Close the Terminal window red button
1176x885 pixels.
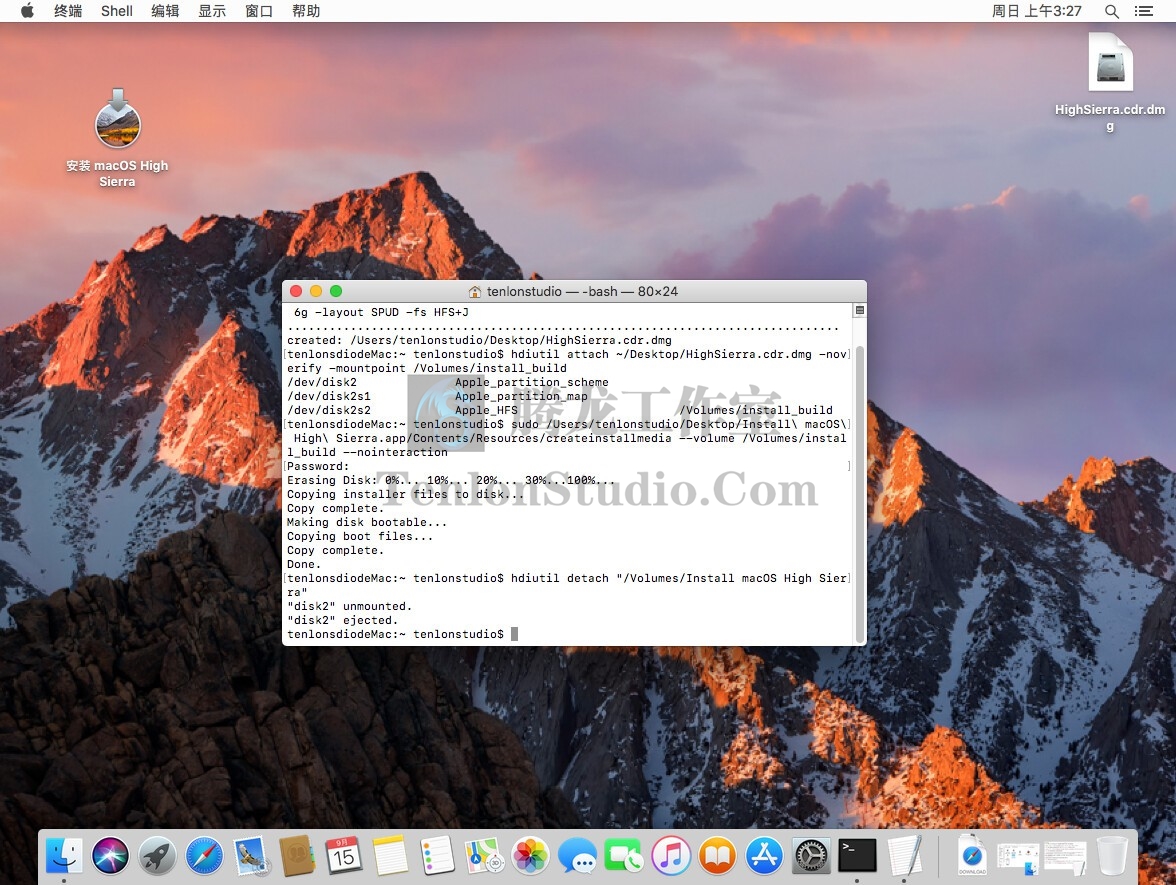coord(296,291)
